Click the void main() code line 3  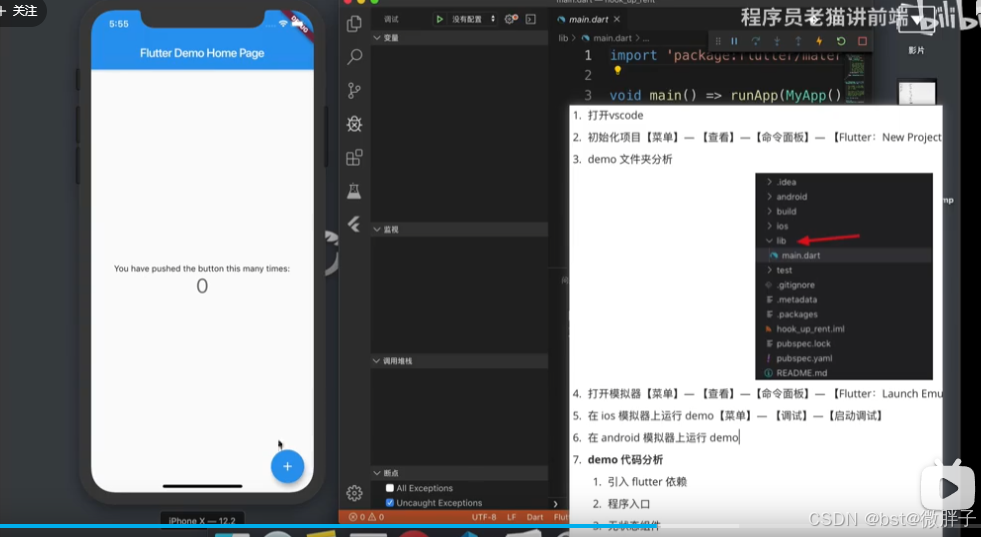tap(726, 95)
